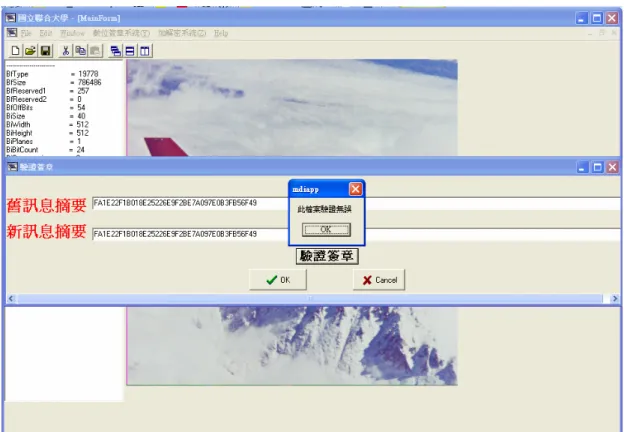Screen dimensions: 624x432
Task: Click the Copy toolbar icon
Action: [x=80, y=51]
